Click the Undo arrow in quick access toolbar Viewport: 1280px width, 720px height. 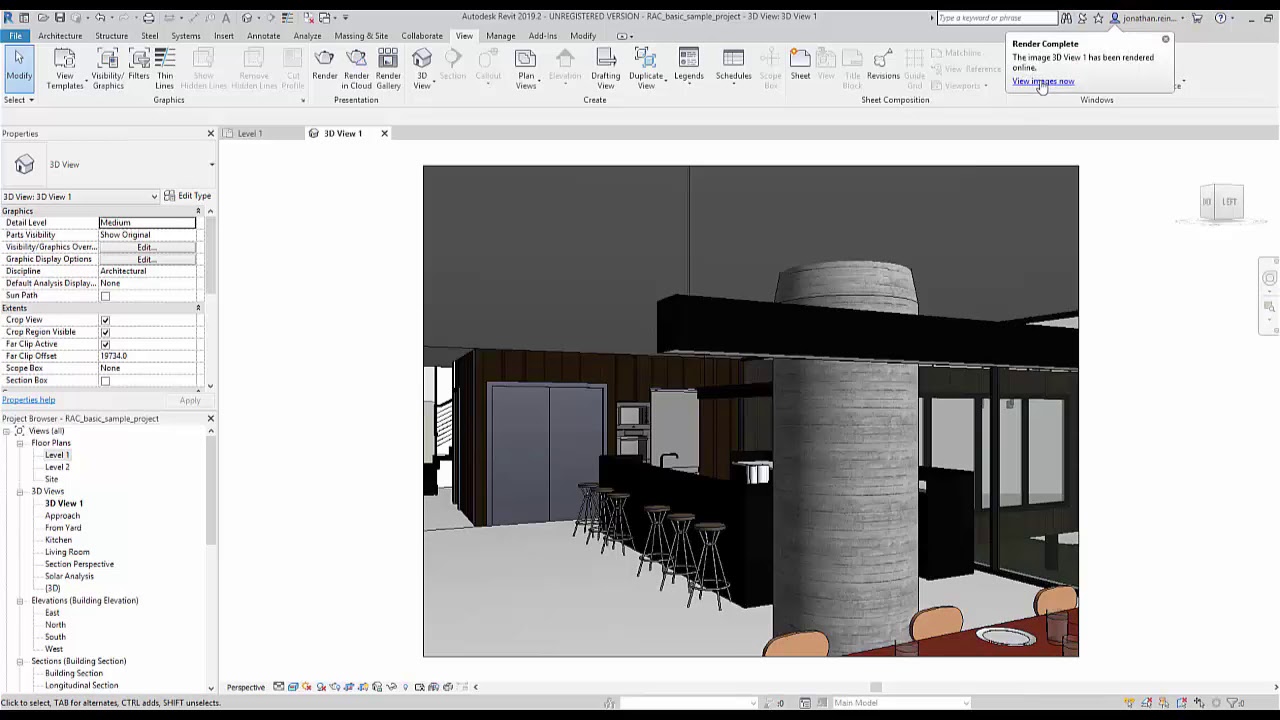click(x=100, y=18)
